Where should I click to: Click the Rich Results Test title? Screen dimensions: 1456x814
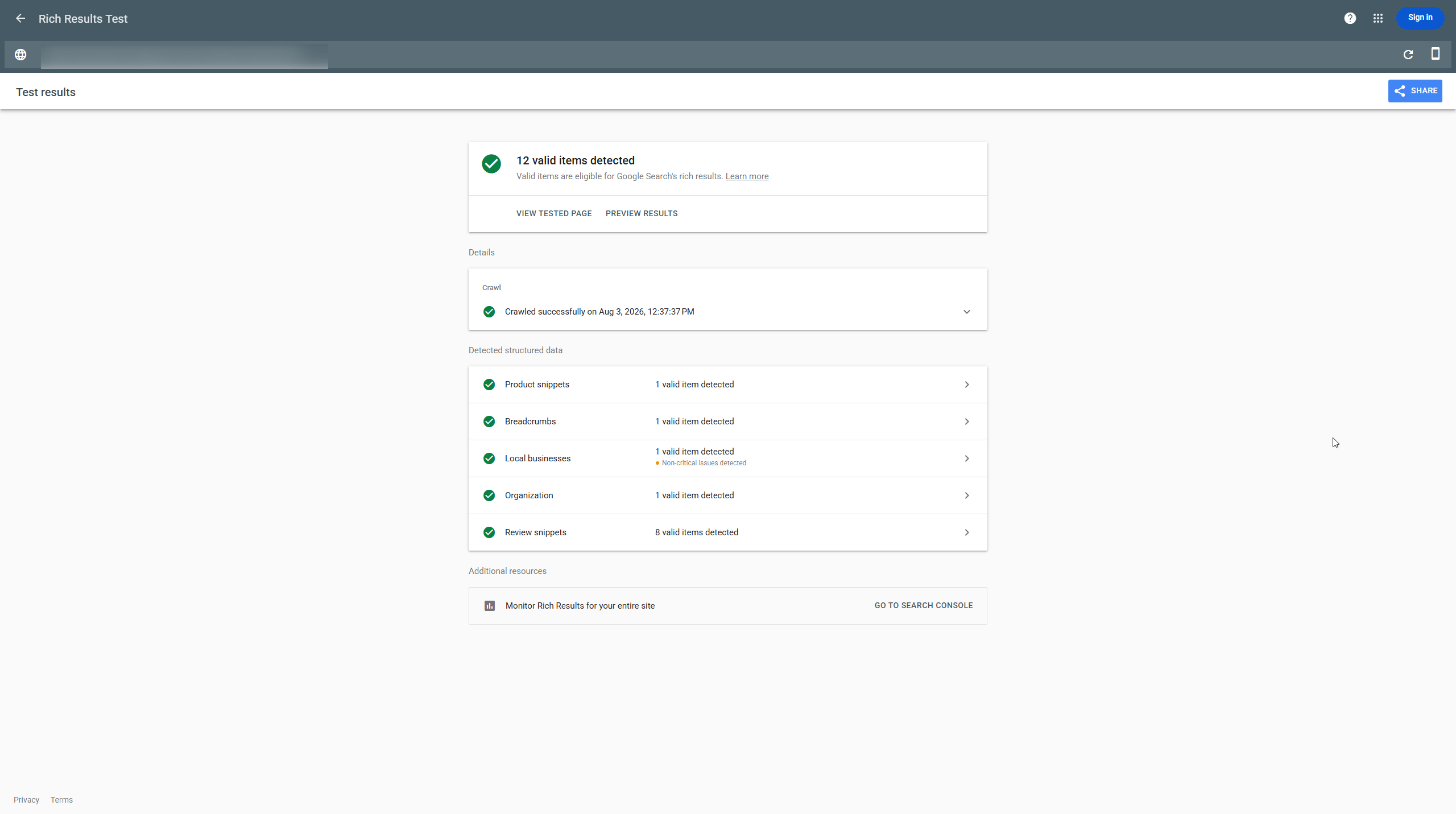[x=83, y=19]
